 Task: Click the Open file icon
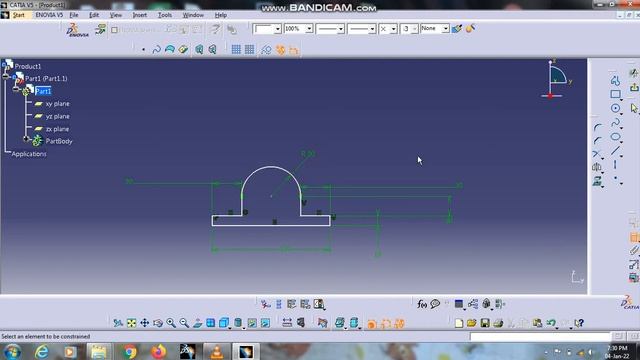click(471, 323)
